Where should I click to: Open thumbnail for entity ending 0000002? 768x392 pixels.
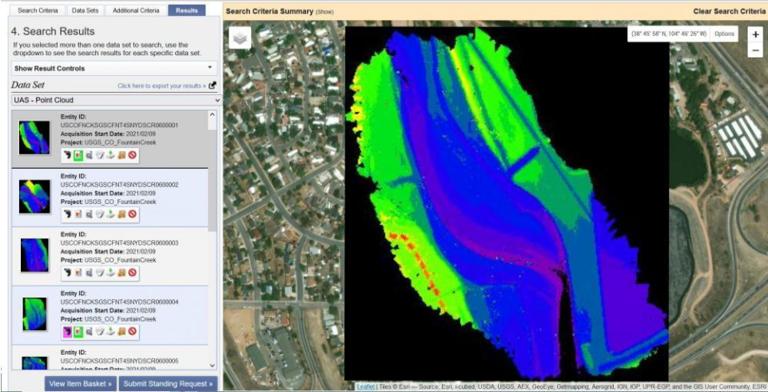(x=34, y=196)
